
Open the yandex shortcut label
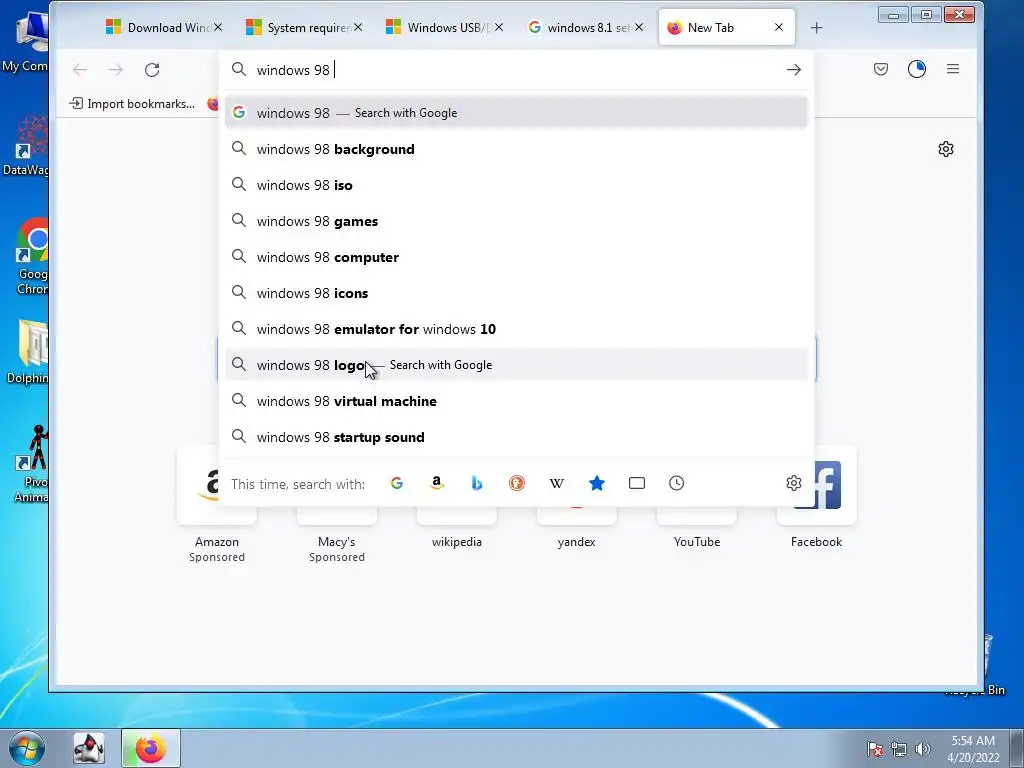tap(577, 542)
